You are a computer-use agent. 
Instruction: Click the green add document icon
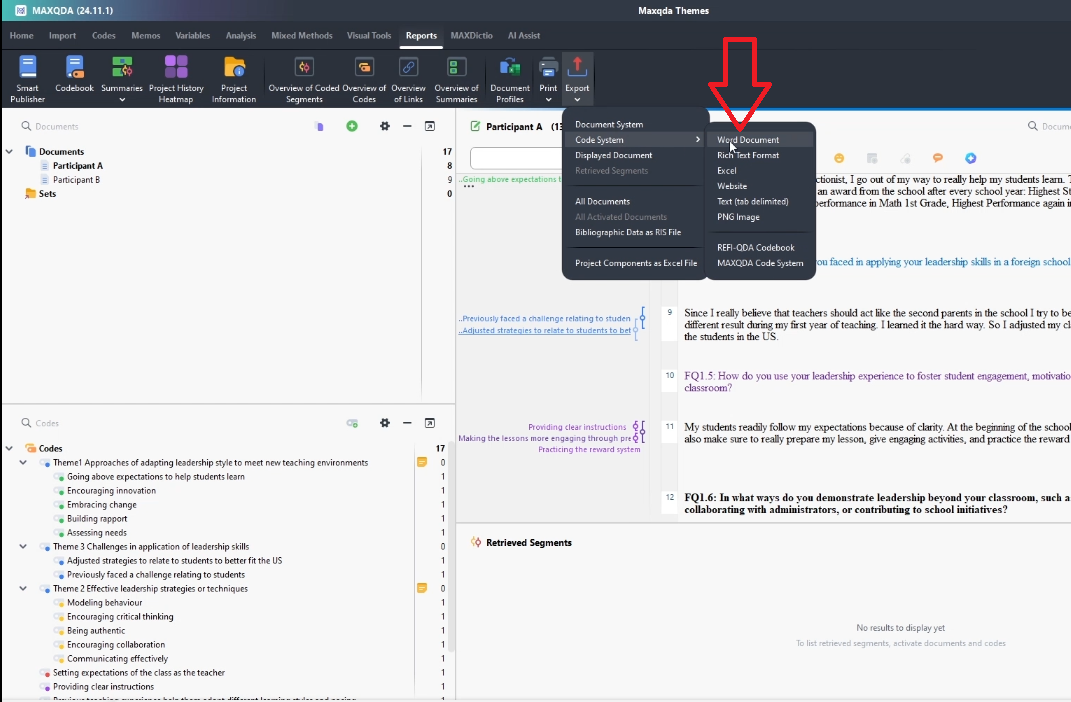352,126
